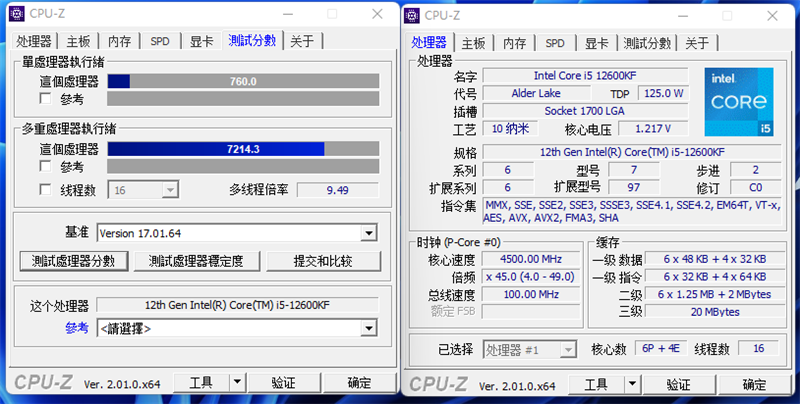800x404 pixels.
Task: Click the single-thread reference empty bar
Action: [x=243, y=98]
